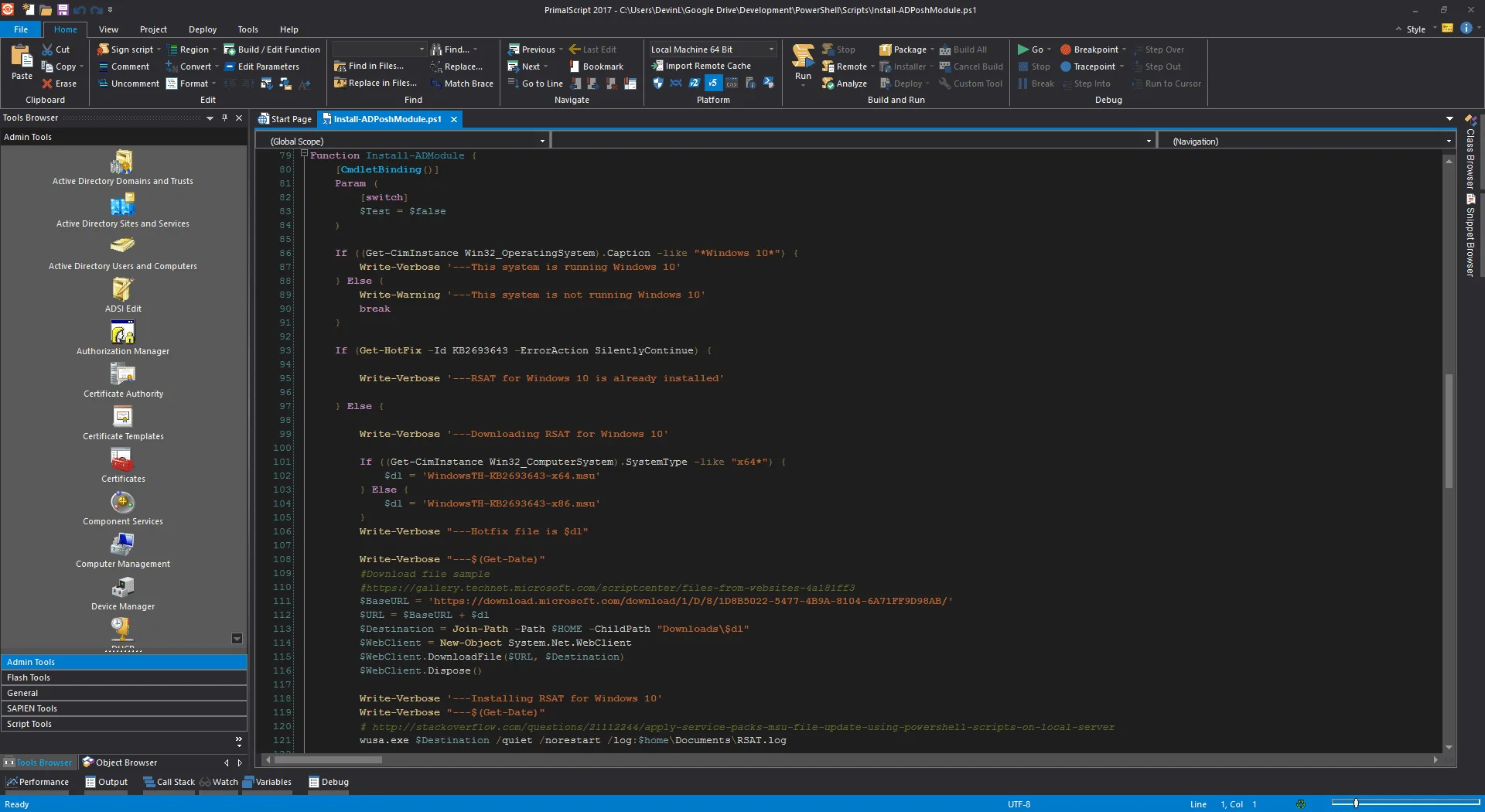Viewport: 1485px width, 812px height.
Task: Run the script with the Run icon
Action: (x=803, y=56)
